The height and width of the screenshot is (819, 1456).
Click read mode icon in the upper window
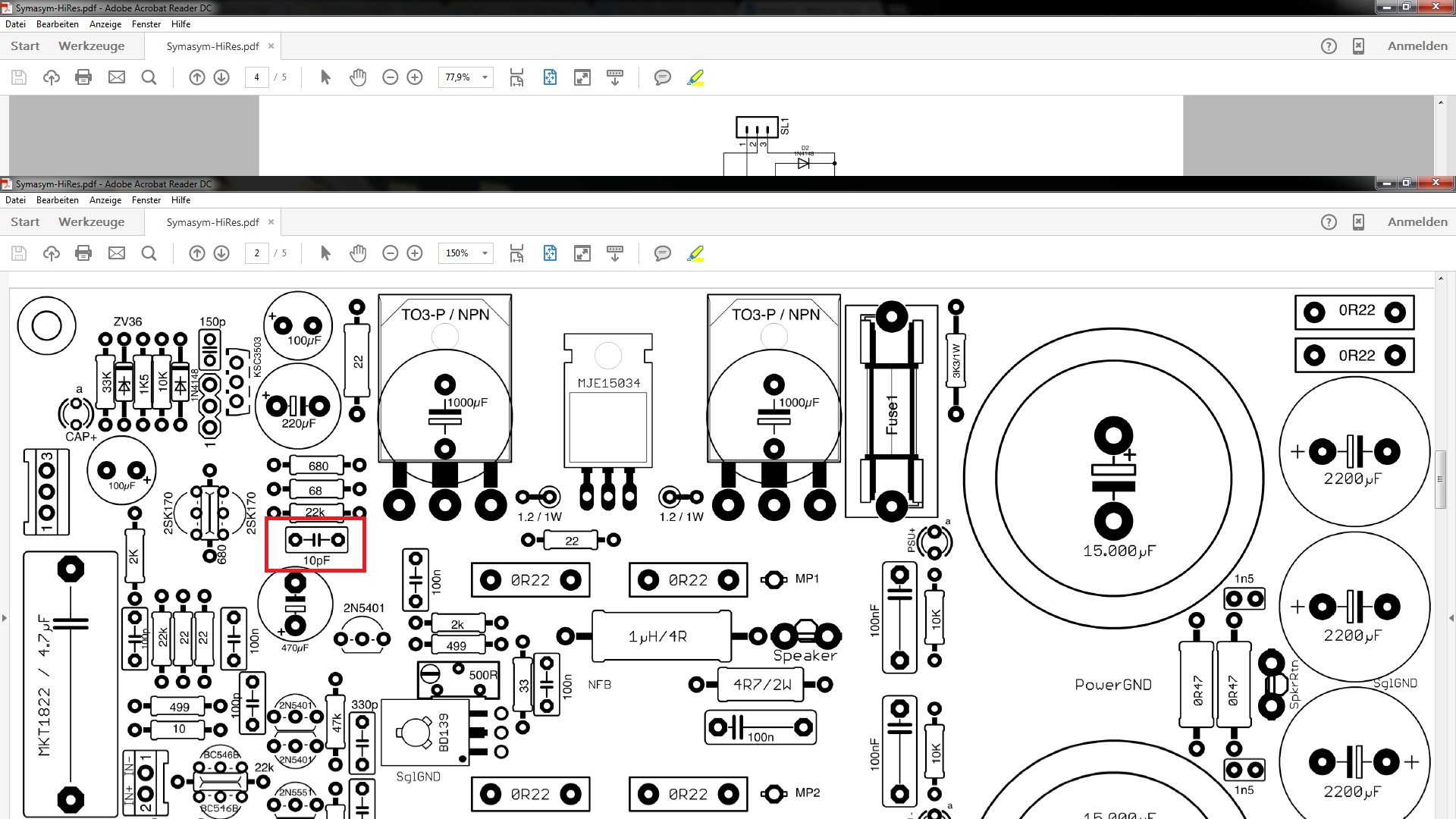coord(615,77)
